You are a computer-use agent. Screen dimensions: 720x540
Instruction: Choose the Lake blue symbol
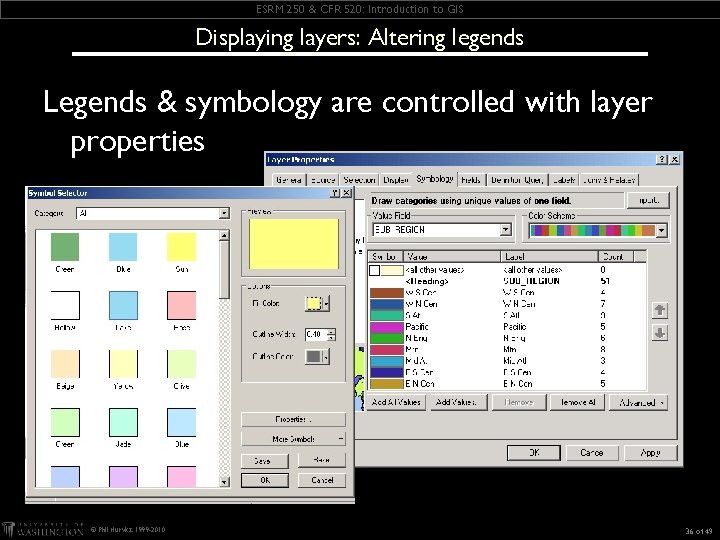point(123,305)
